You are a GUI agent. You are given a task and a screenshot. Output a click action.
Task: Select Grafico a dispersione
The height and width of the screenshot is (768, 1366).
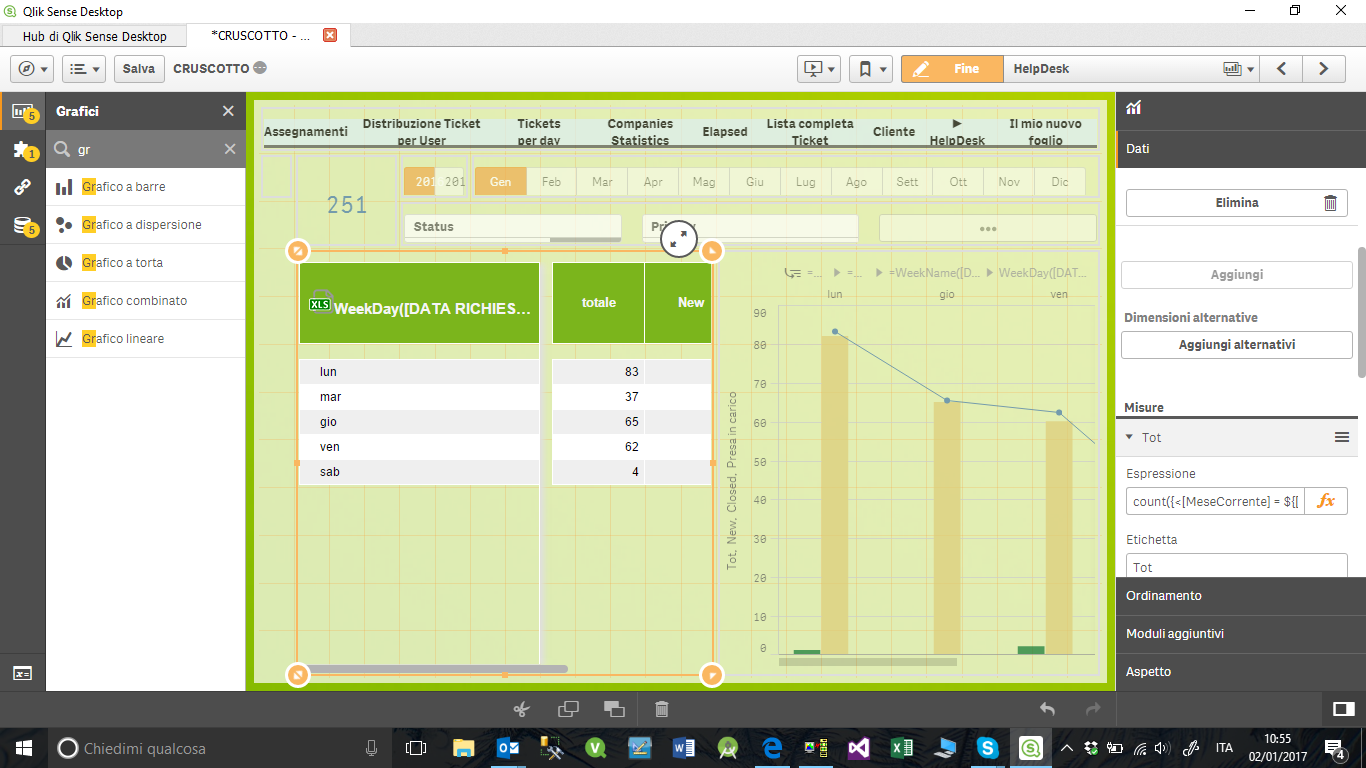pyautogui.click(x=145, y=225)
